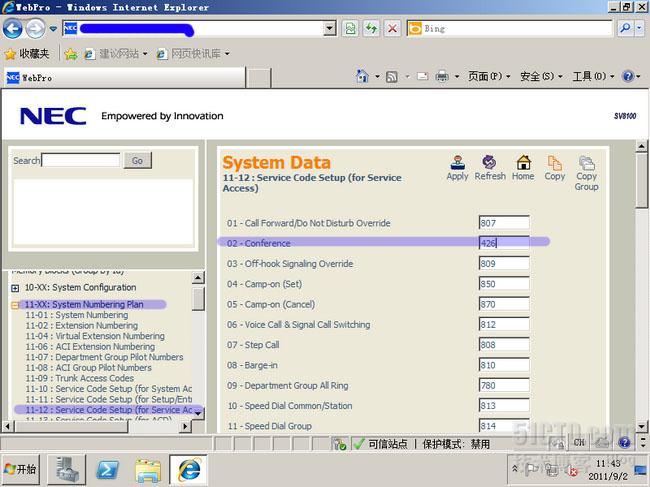Open the address bar dropdown arrow
650x487 pixels.
tap(330, 29)
